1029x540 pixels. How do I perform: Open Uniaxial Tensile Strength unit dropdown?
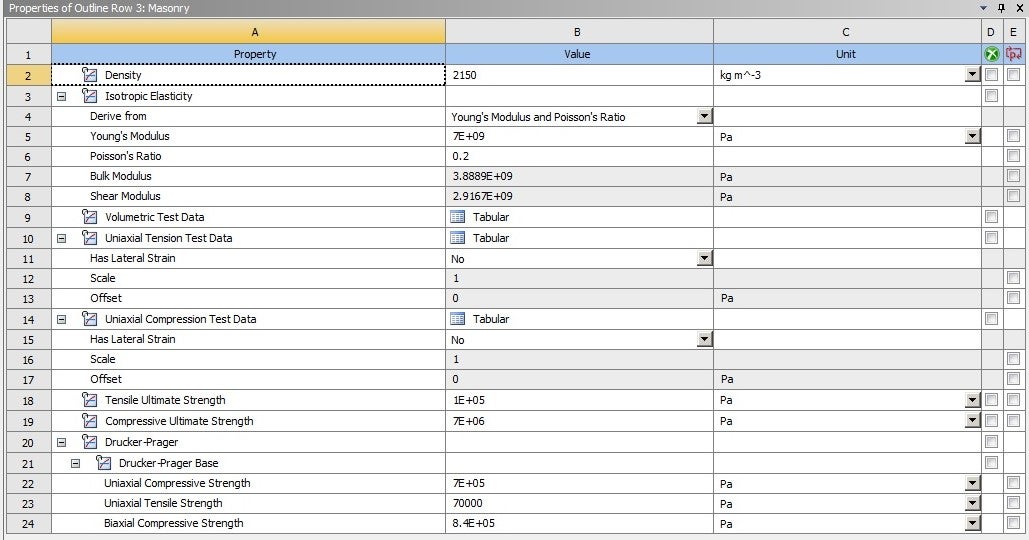[973, 503]
